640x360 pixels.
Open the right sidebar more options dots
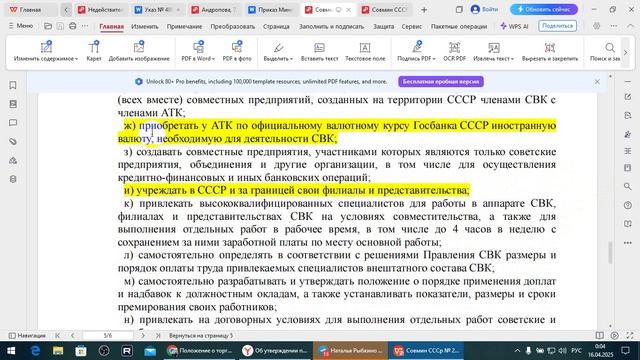click(628, 243)
